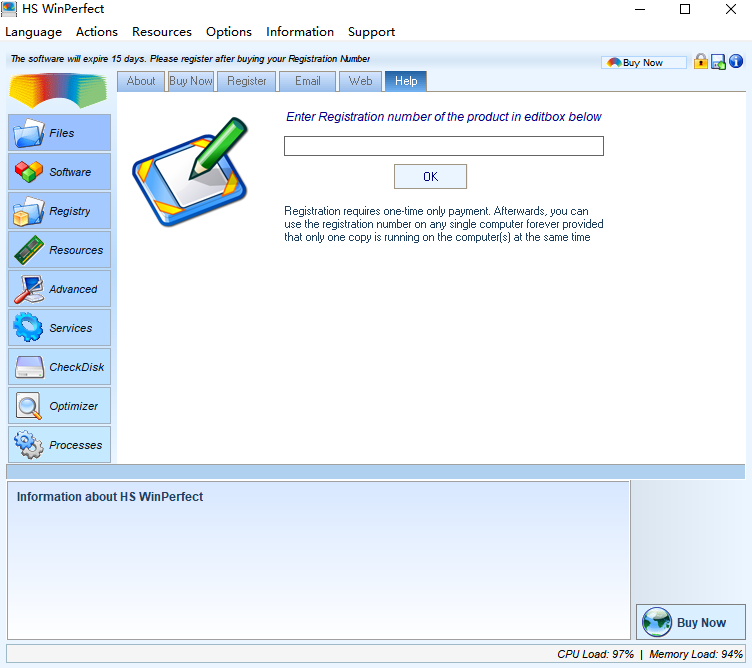This screenshot has width=752, height=668.
Task: Switch to the Buy Now tab
Action: (x=191, y=81)
